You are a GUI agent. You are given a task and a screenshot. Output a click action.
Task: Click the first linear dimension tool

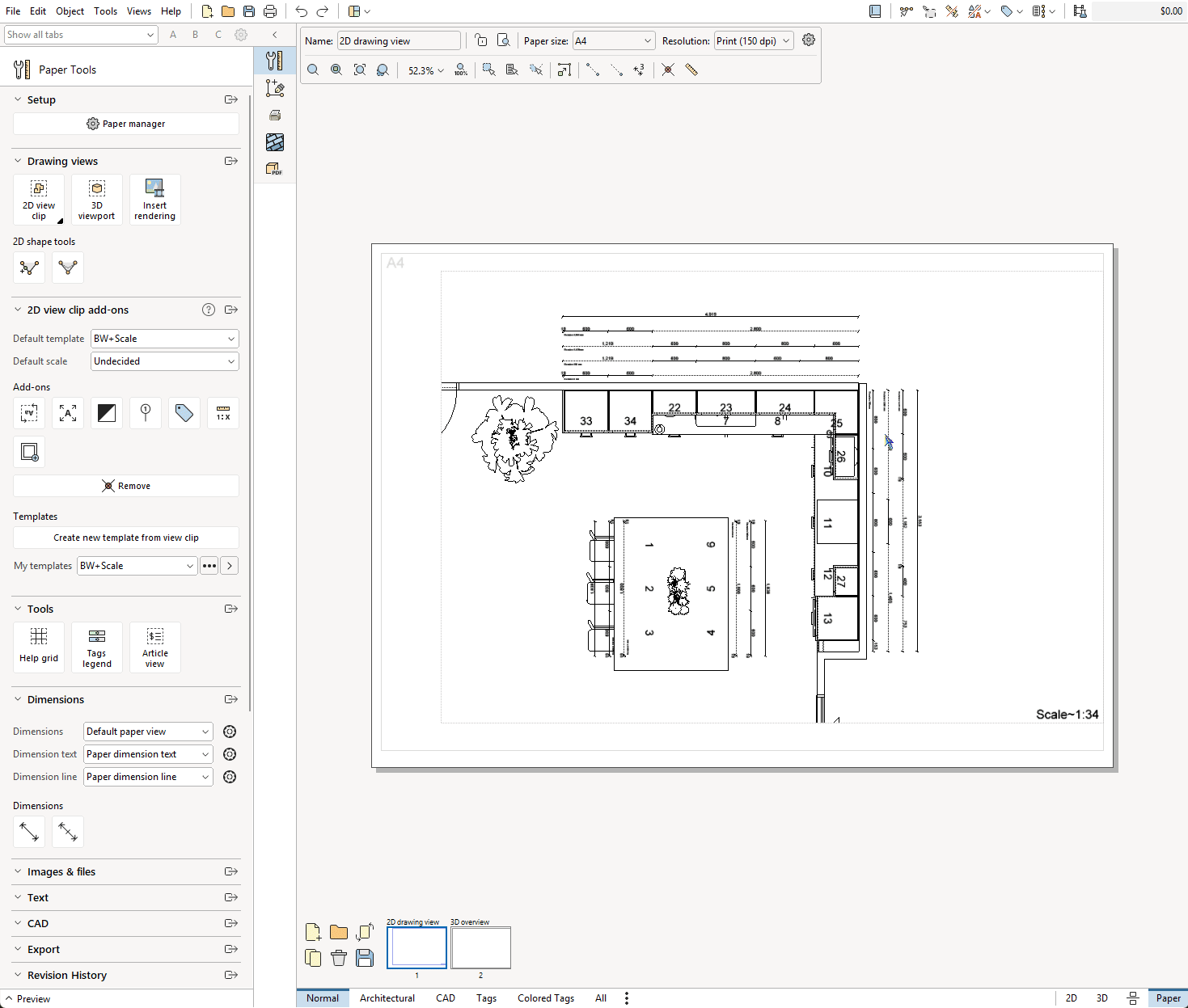[29, 832]
